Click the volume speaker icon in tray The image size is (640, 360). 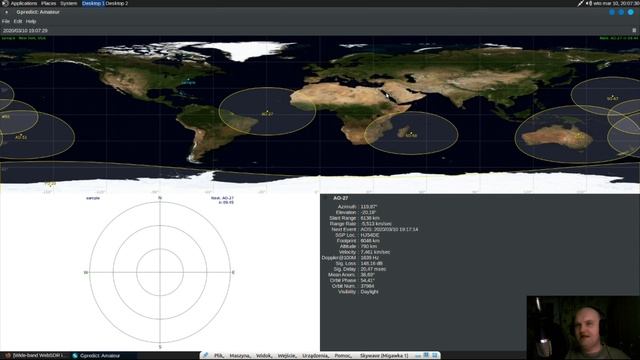(x=589, y=3)
